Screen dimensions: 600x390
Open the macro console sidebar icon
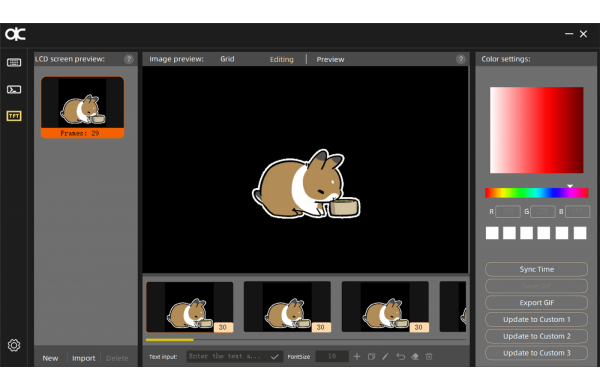14,89
